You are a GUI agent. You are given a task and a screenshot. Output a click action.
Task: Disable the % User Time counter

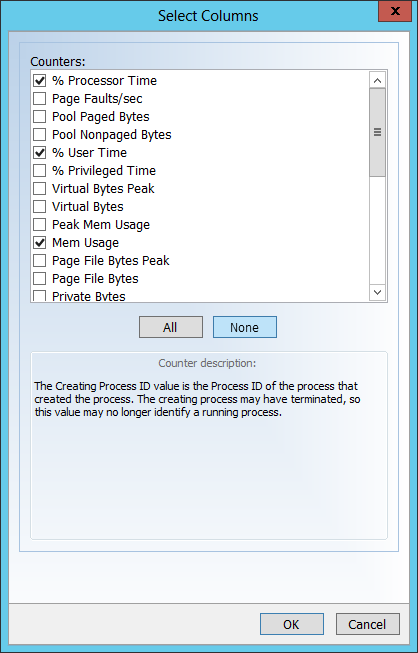[x=40, y=152]
